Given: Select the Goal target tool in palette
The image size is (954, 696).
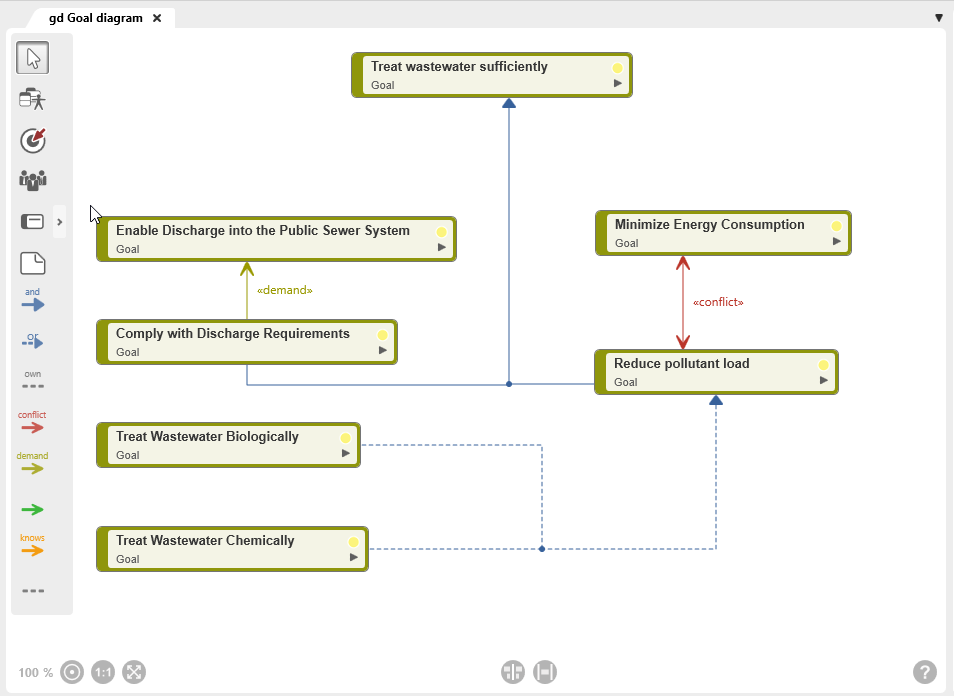Looking at the screenshot, I should click(x=32, y=140).
